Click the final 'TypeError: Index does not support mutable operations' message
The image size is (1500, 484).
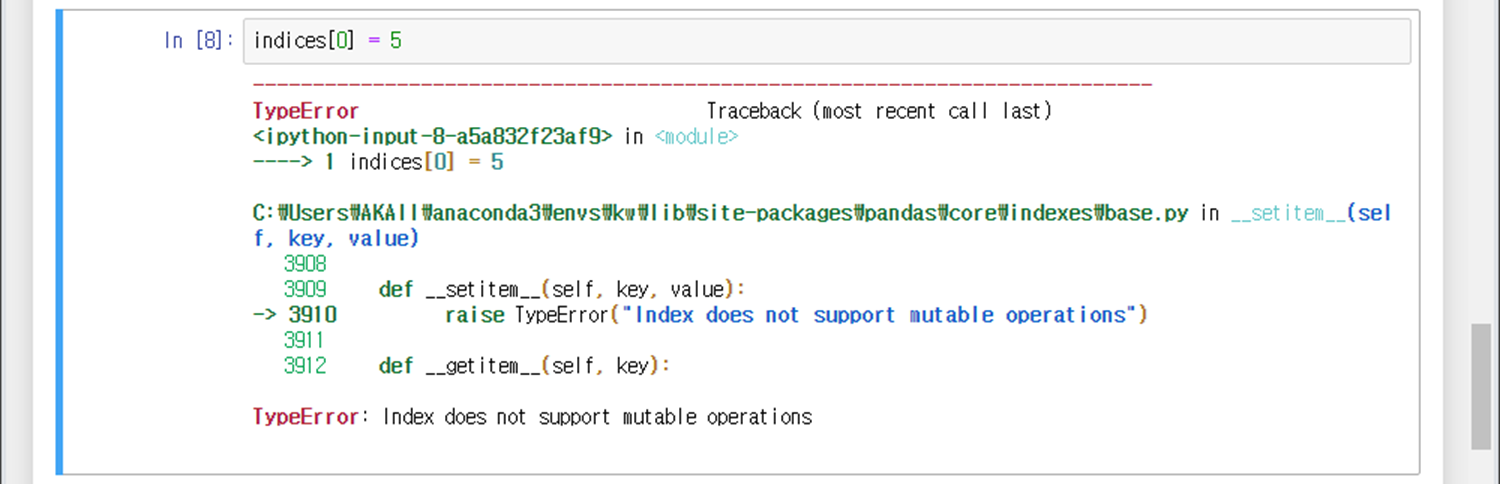click(533, 417)
